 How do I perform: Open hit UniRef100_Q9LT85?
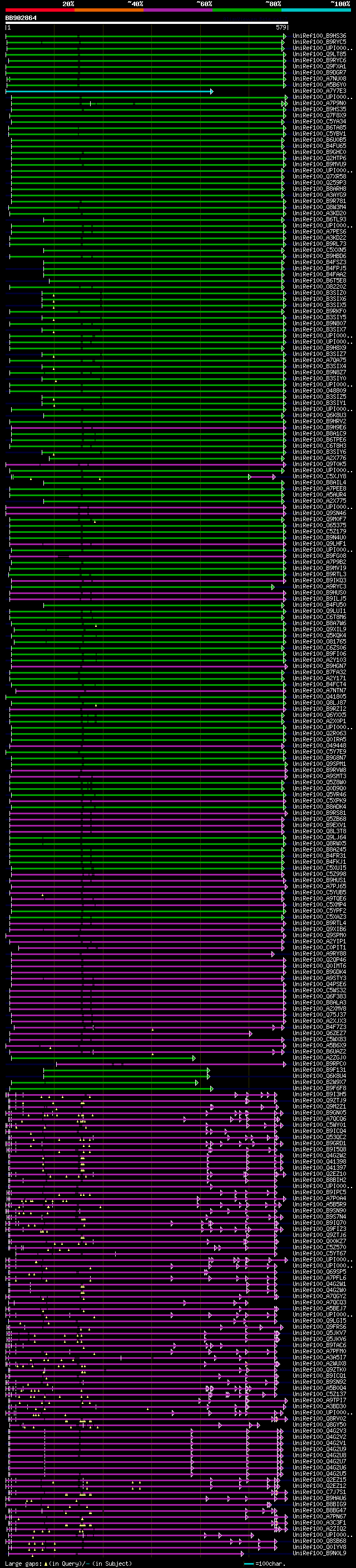319,54
